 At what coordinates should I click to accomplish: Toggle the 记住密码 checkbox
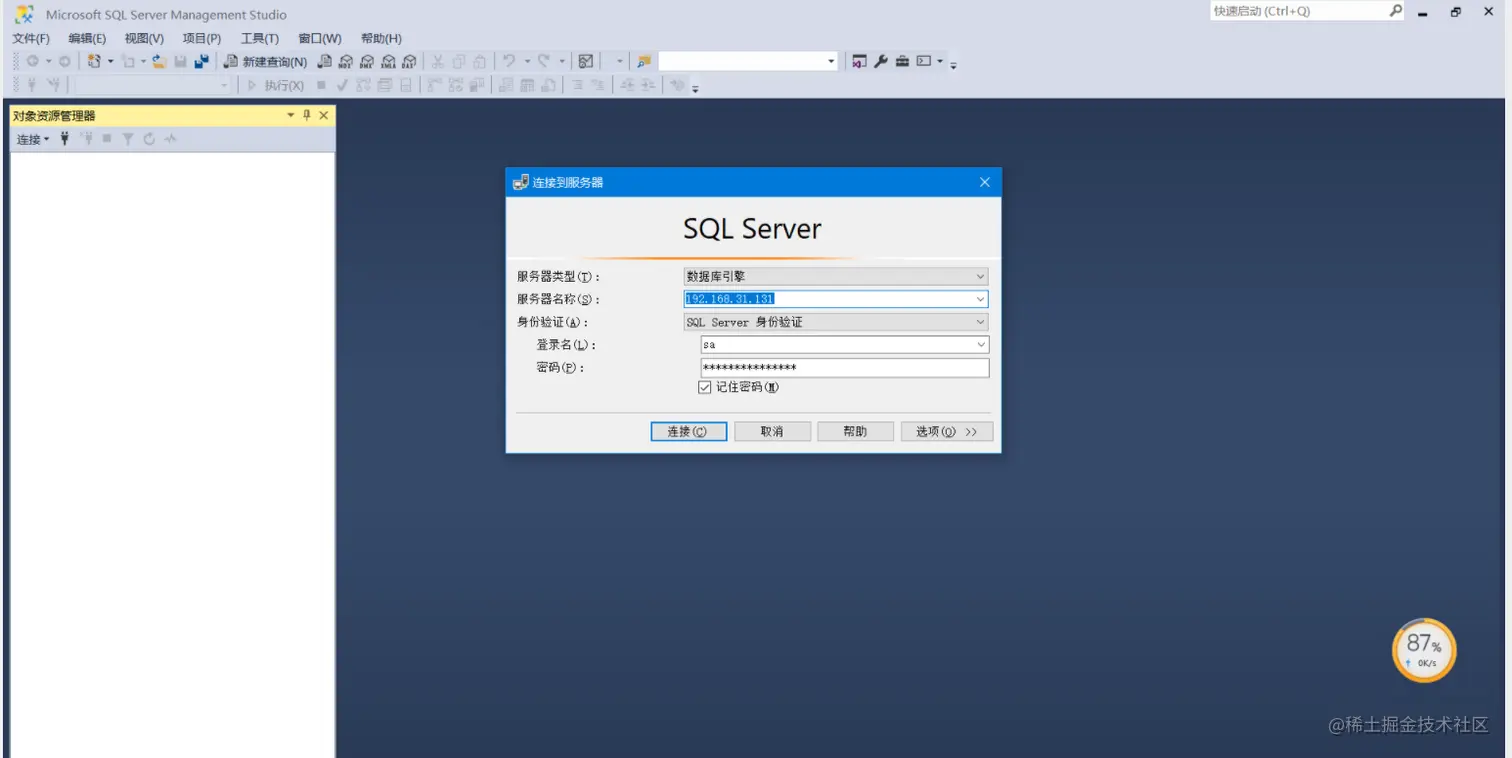(705, 388)
